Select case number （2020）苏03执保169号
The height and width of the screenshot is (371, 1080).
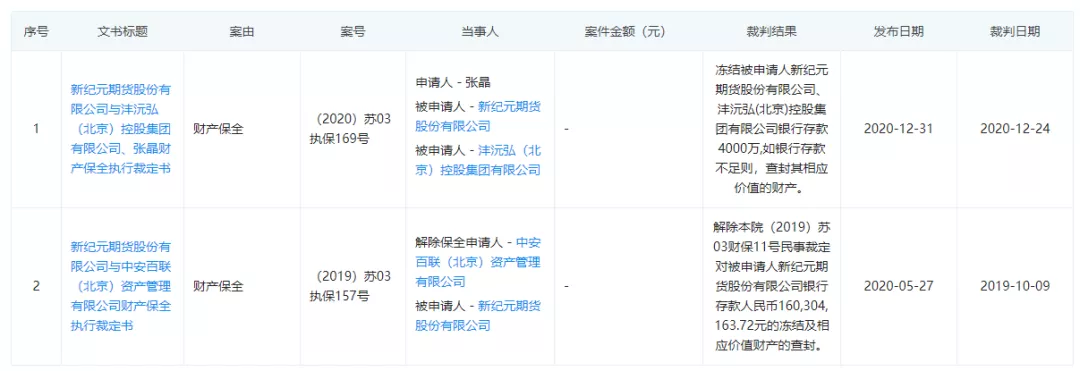tap(351, 129)
